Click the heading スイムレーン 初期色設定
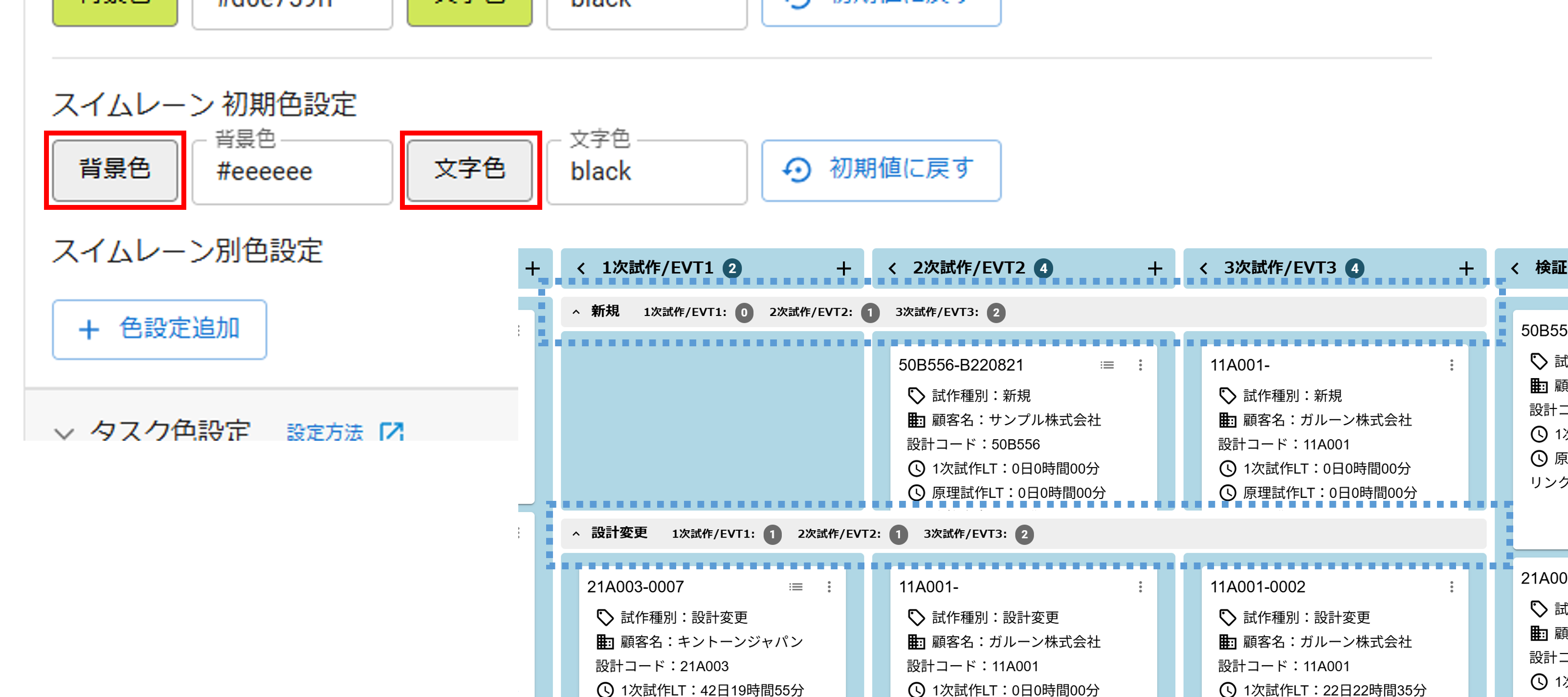This screenshot has width=1568, height=697. click(x=204, y=105)
